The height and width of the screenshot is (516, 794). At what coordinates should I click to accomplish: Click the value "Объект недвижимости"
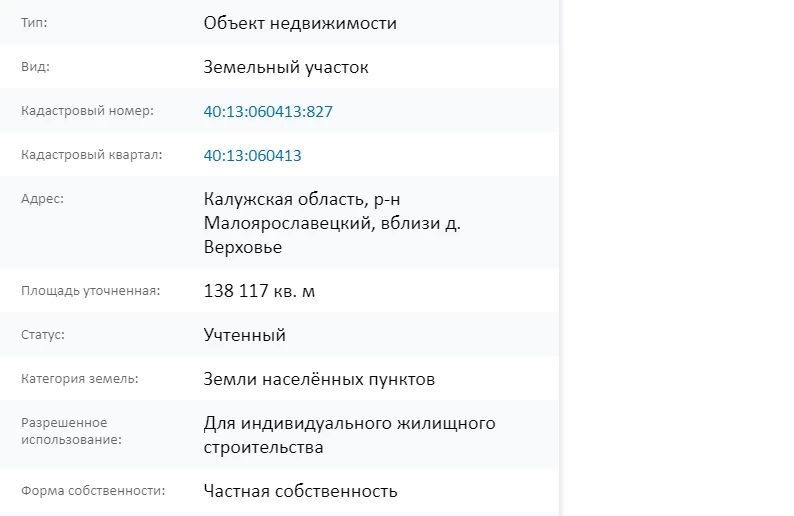(x=300, y=23)
